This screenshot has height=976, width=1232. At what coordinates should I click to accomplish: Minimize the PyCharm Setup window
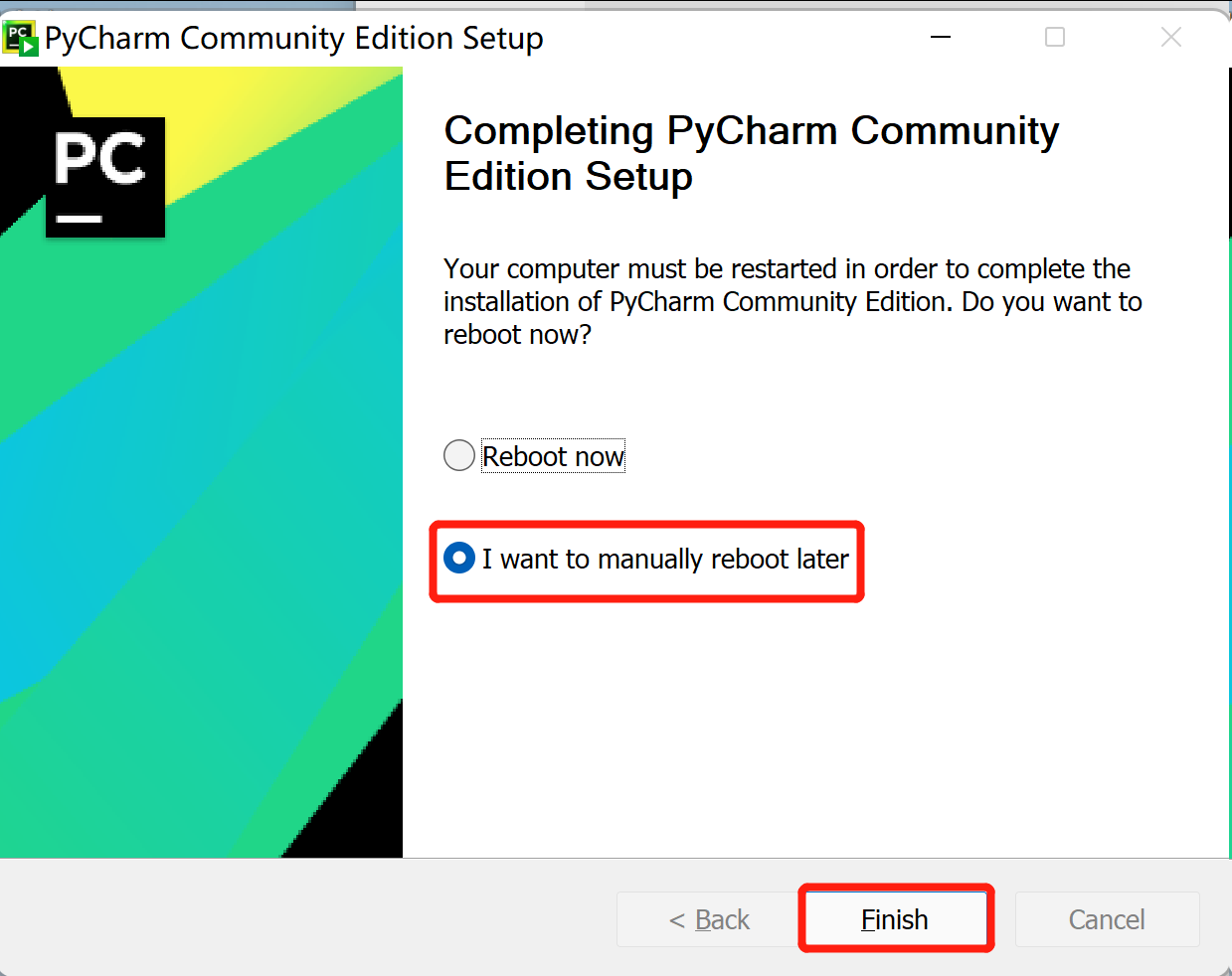coord(941,38)
